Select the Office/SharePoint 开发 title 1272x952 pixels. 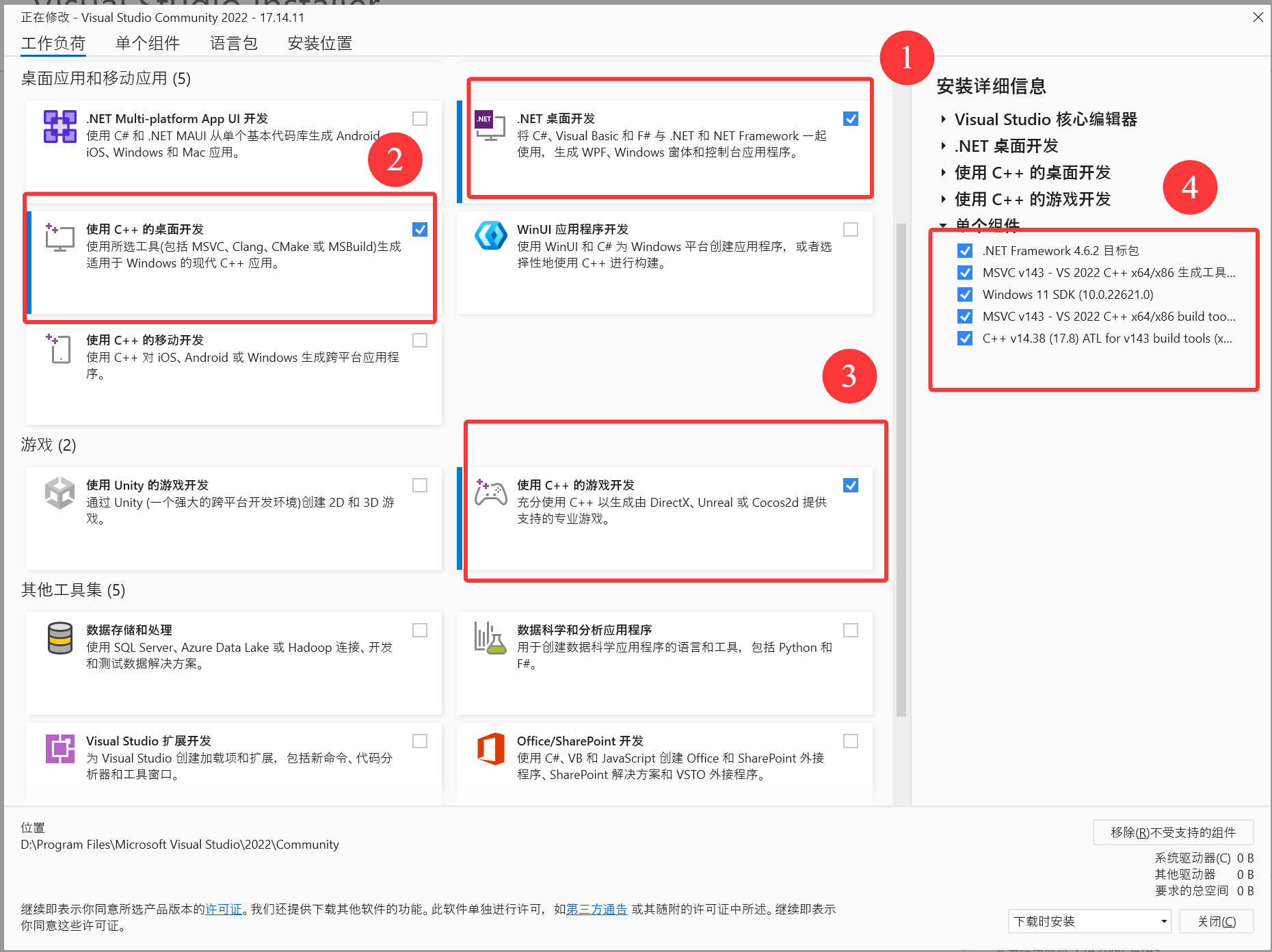(580, 741)
